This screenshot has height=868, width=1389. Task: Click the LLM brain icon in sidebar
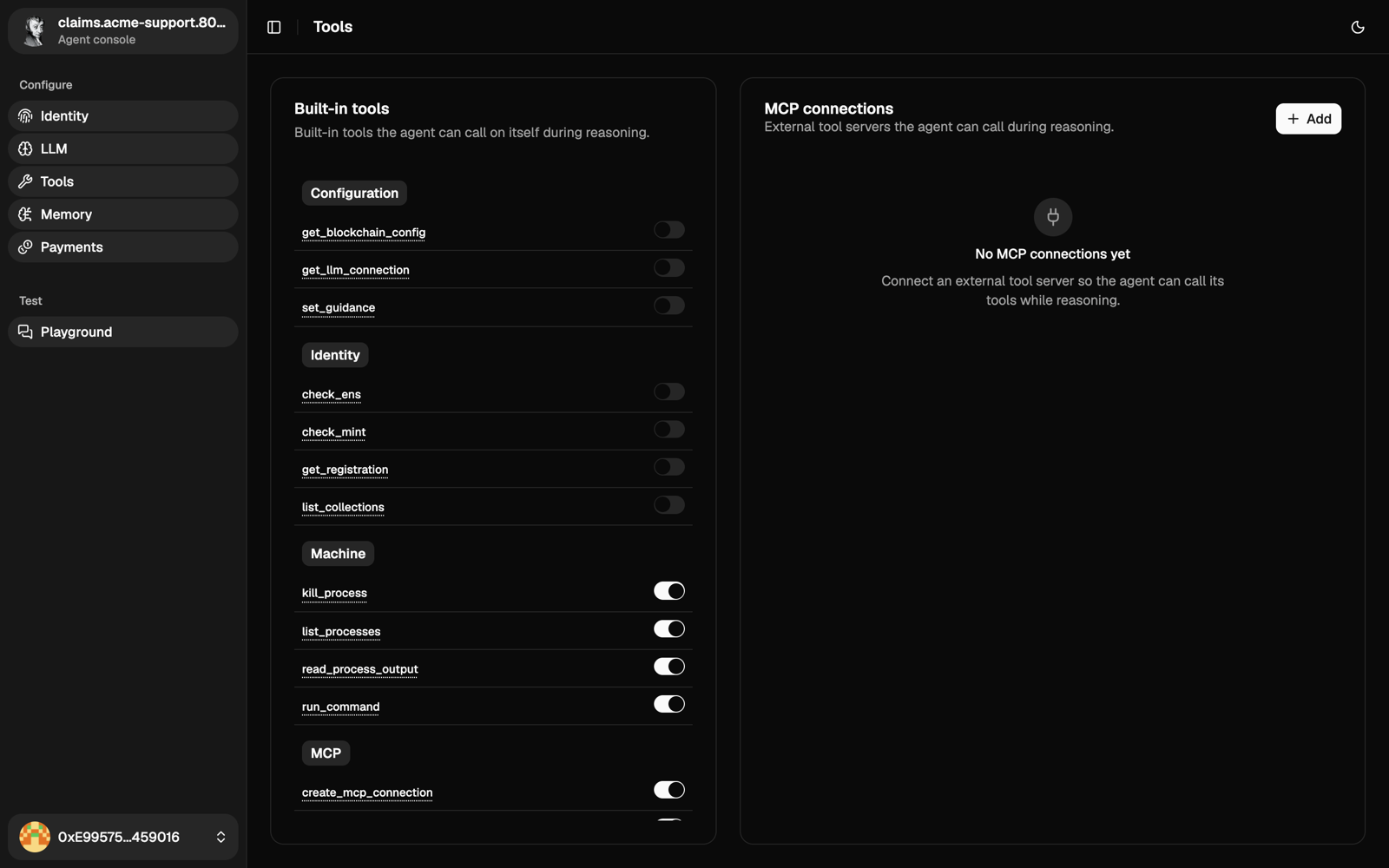[x=25, y=149]
